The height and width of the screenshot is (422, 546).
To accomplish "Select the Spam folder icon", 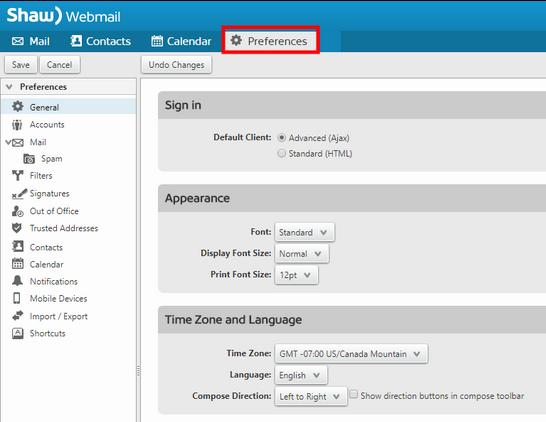I will pos(29,159).
